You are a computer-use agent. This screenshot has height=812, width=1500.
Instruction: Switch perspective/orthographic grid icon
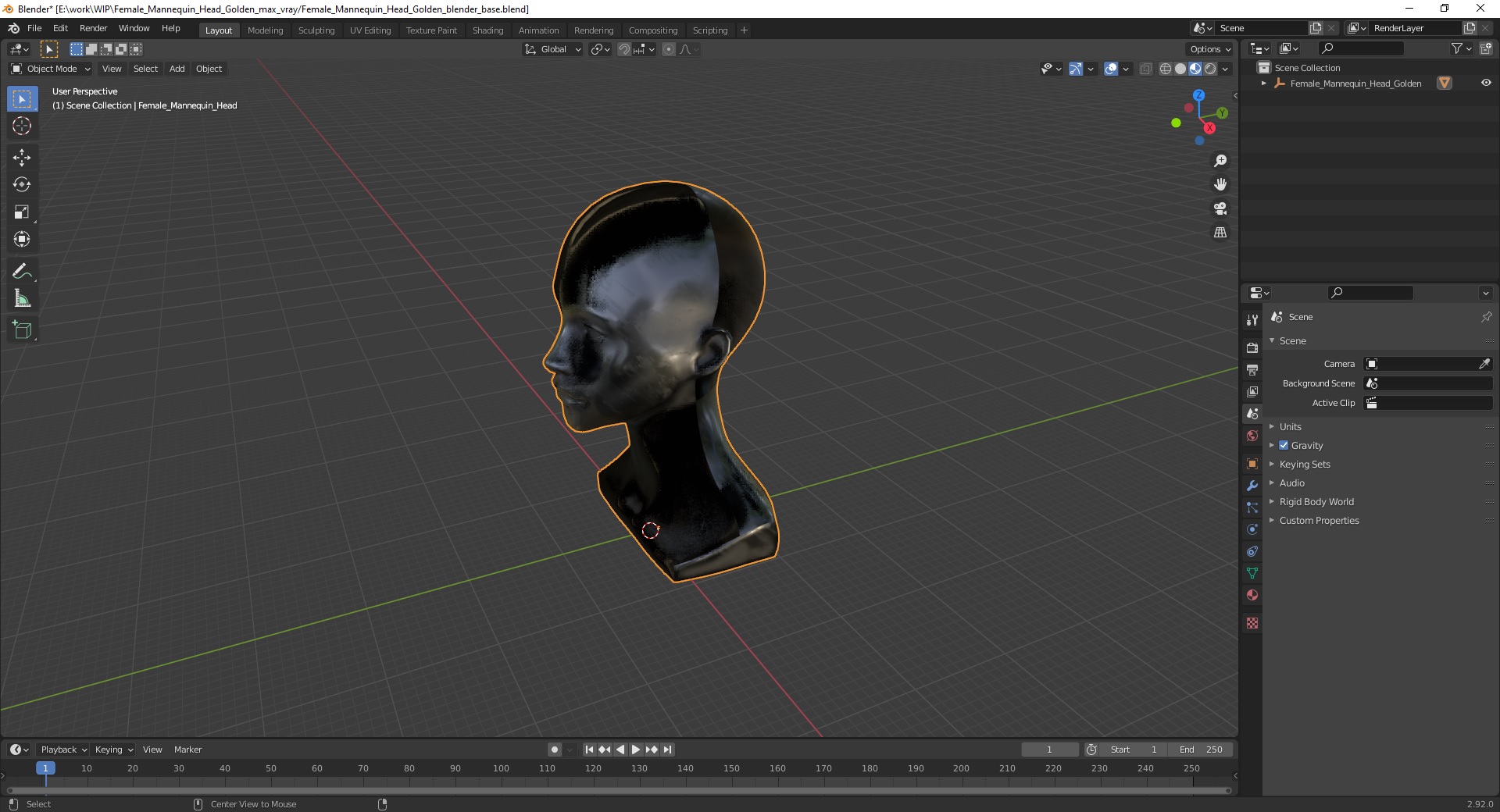(1220, 233)
